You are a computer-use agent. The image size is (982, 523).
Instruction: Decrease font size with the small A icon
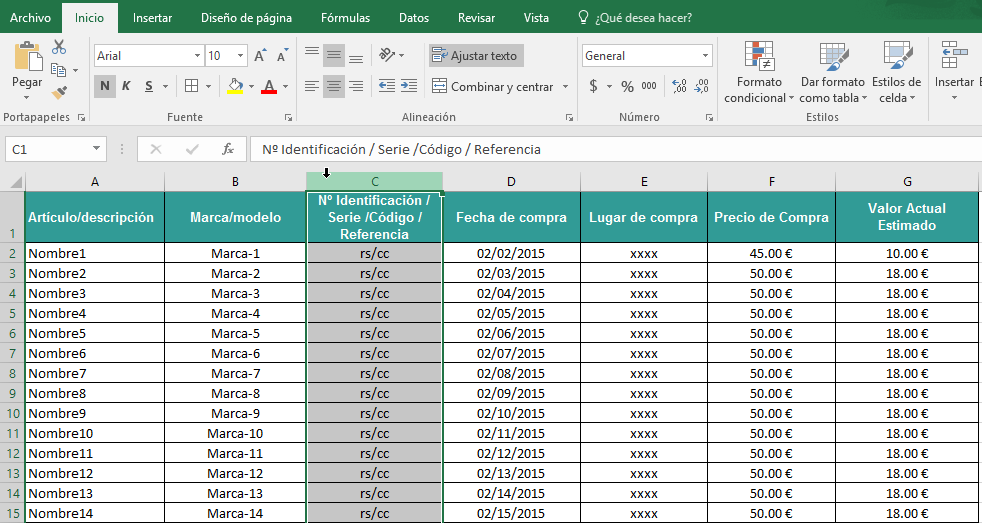pos(282,56)
